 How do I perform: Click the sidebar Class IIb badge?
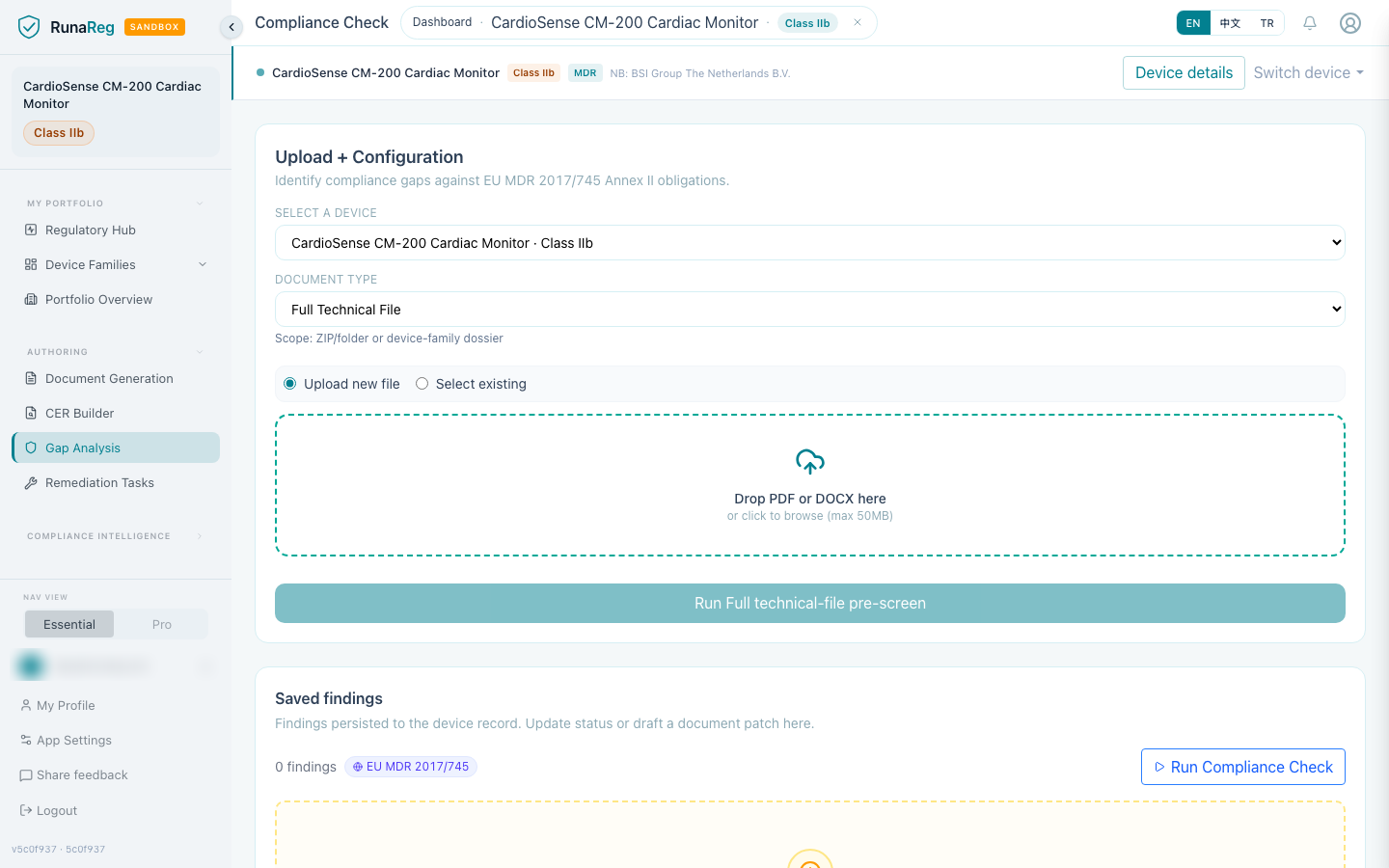(x=59, y=133)
